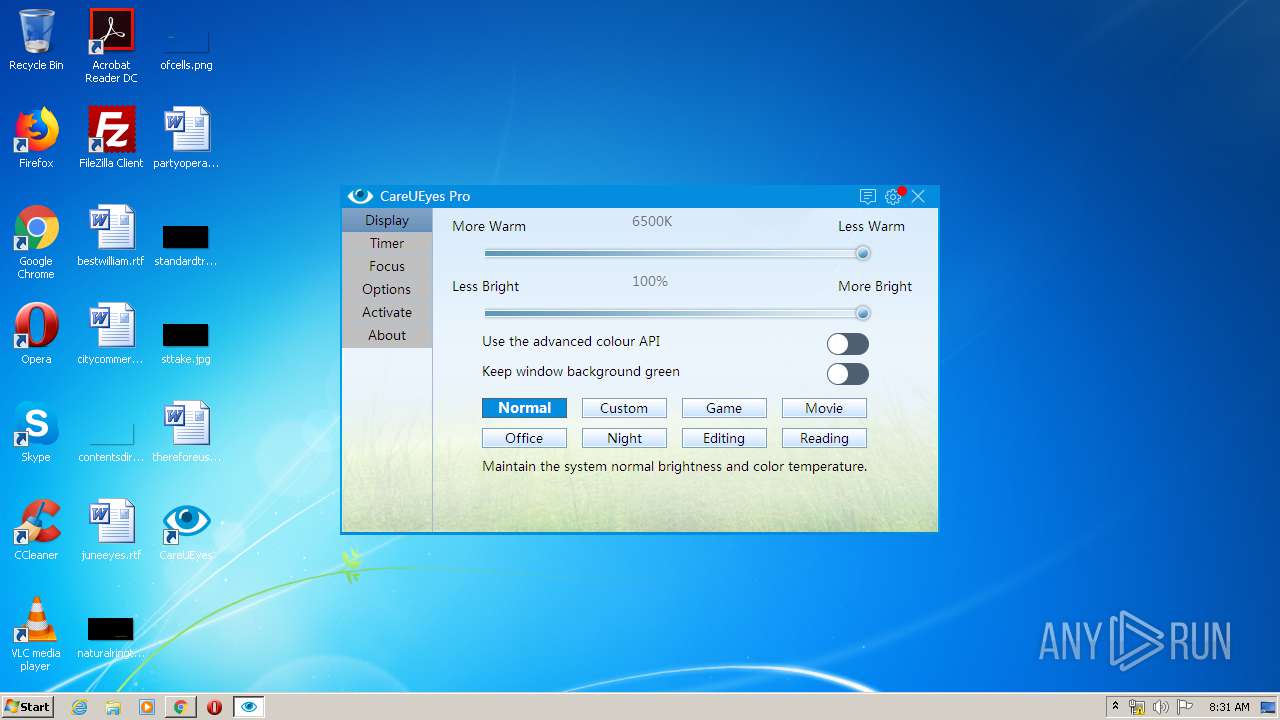The image size is (1280, 720).
Task: Open partyopera Word document icon
Action: (x=186, y=138)
